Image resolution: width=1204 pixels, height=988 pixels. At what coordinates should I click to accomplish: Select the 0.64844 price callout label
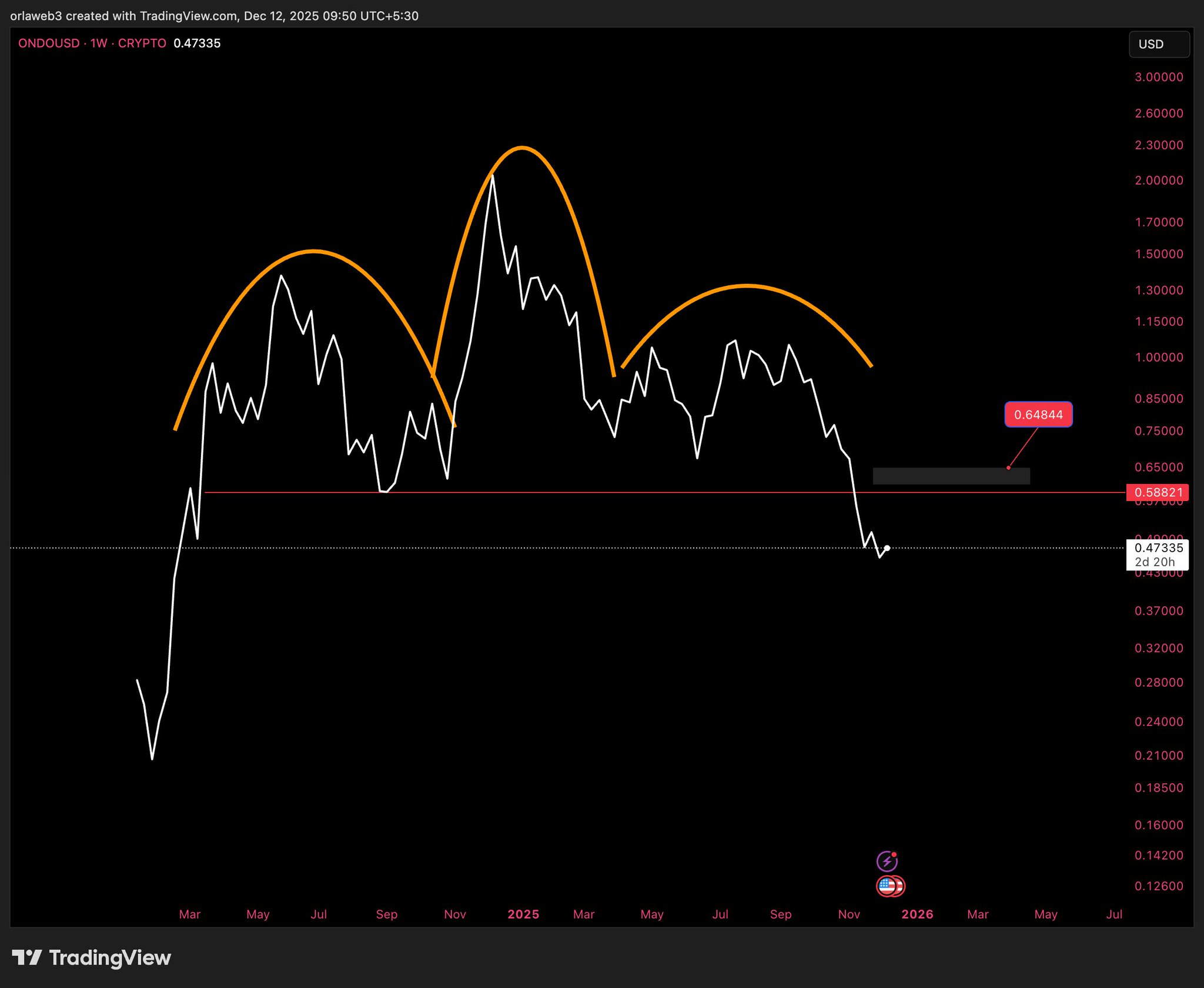1038,415
